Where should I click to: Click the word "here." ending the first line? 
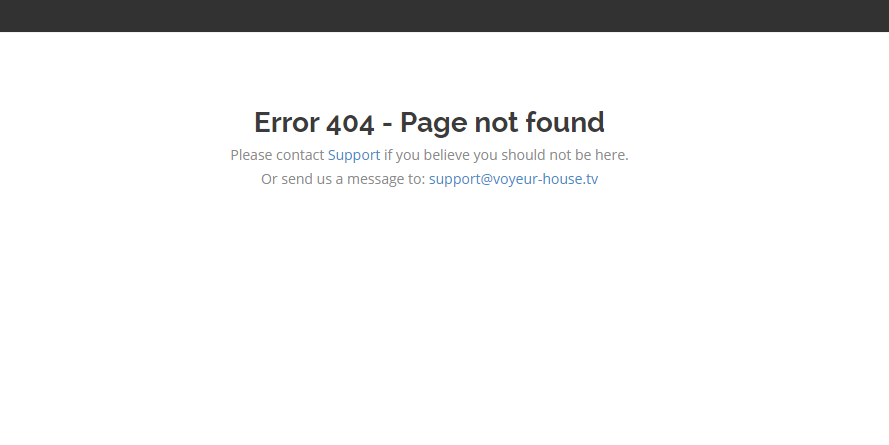(612, 155)
